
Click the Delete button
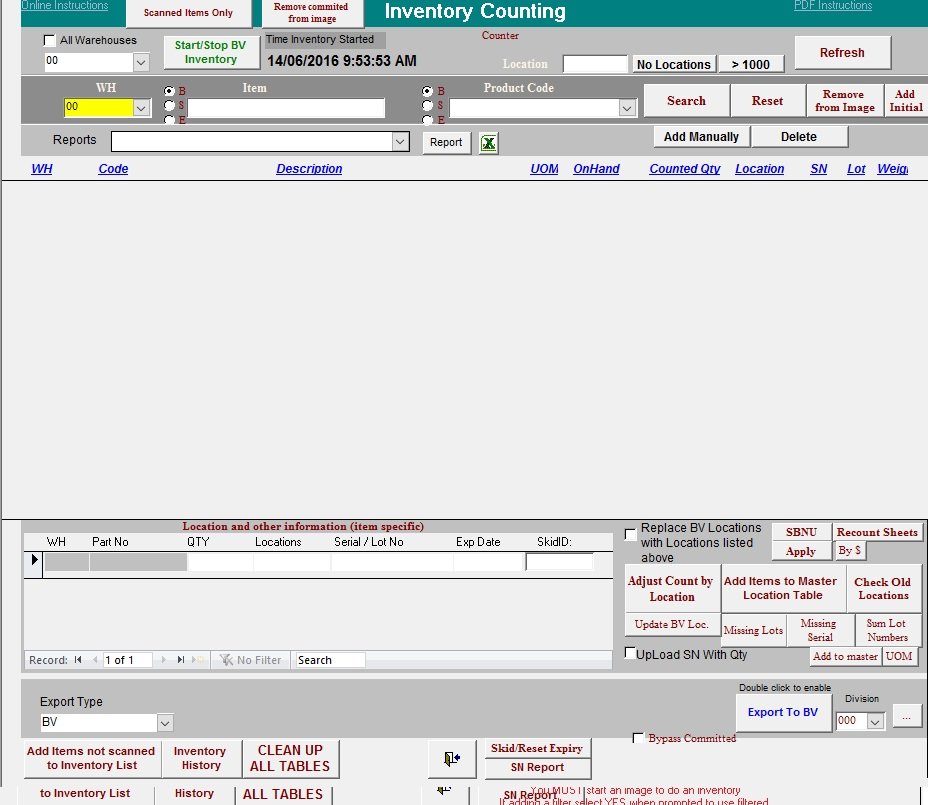[x=799, y=137]
